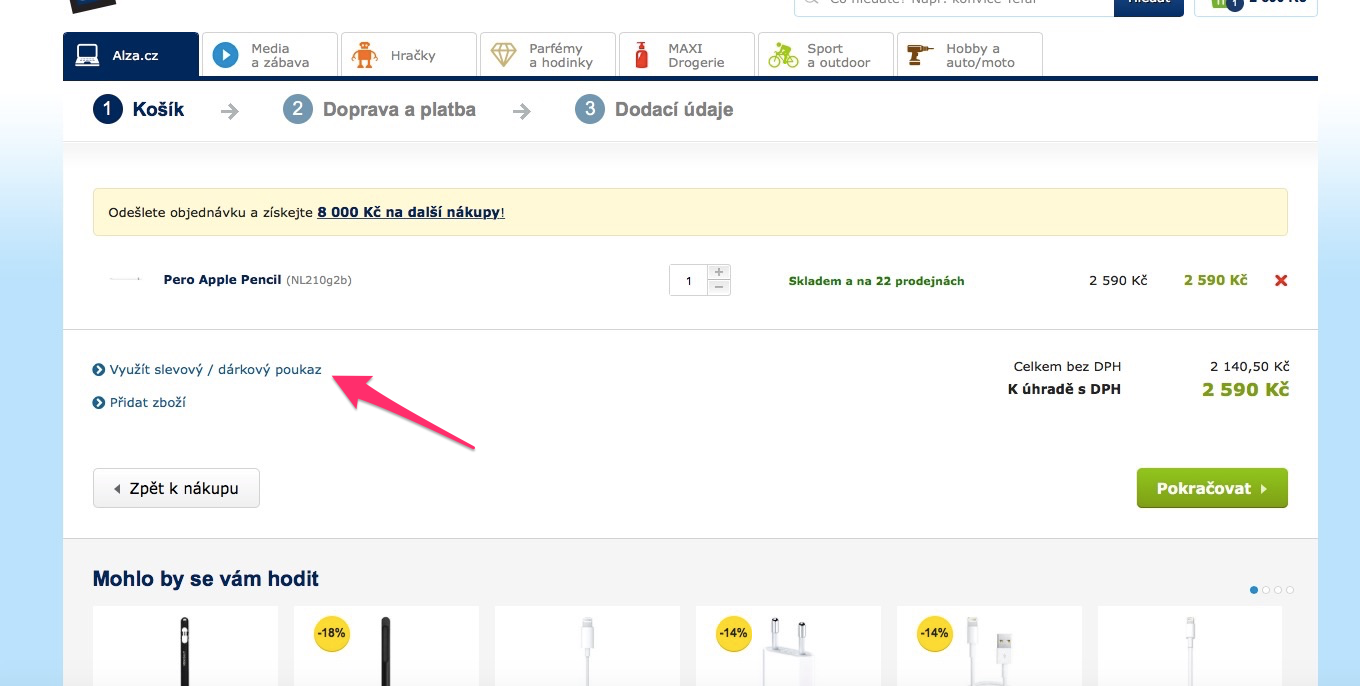The image size is (1360, 686).
Task: Open the Pero Apple Pencil product link
Action: pos(222,280)
